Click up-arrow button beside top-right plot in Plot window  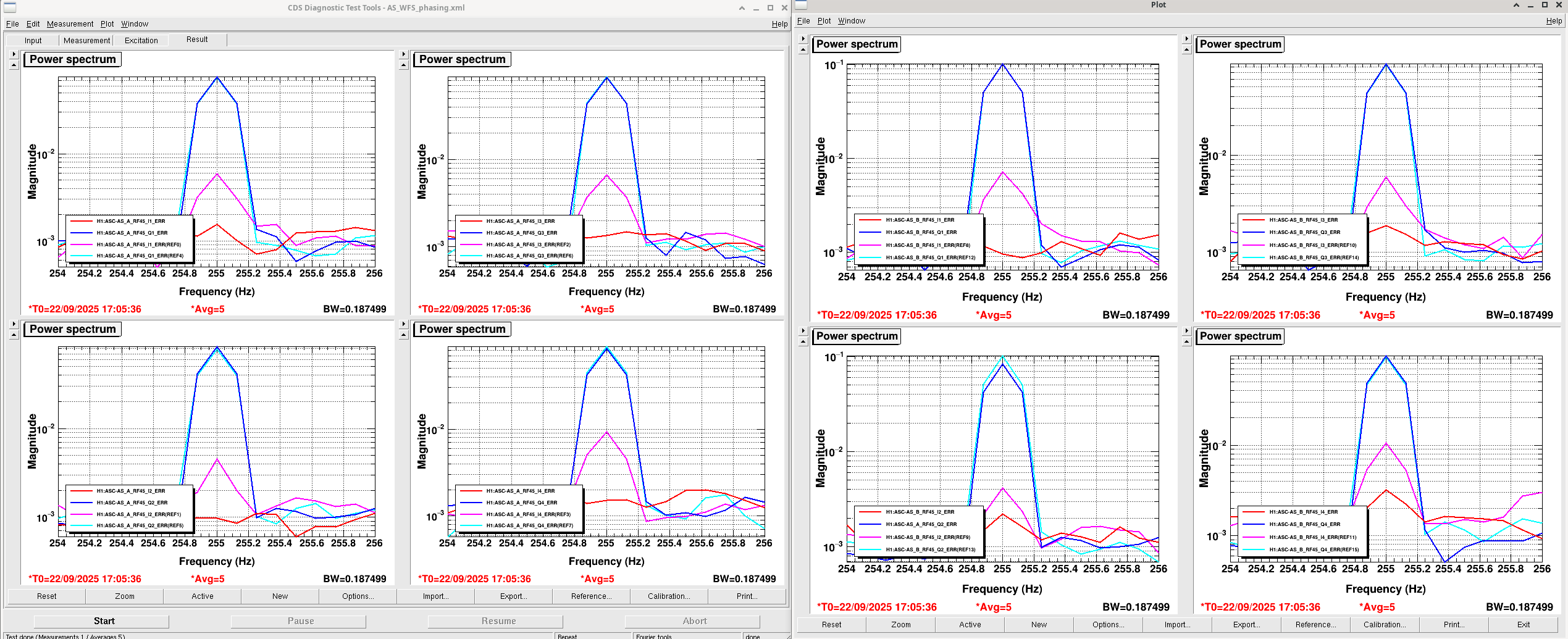(1186, 50)
